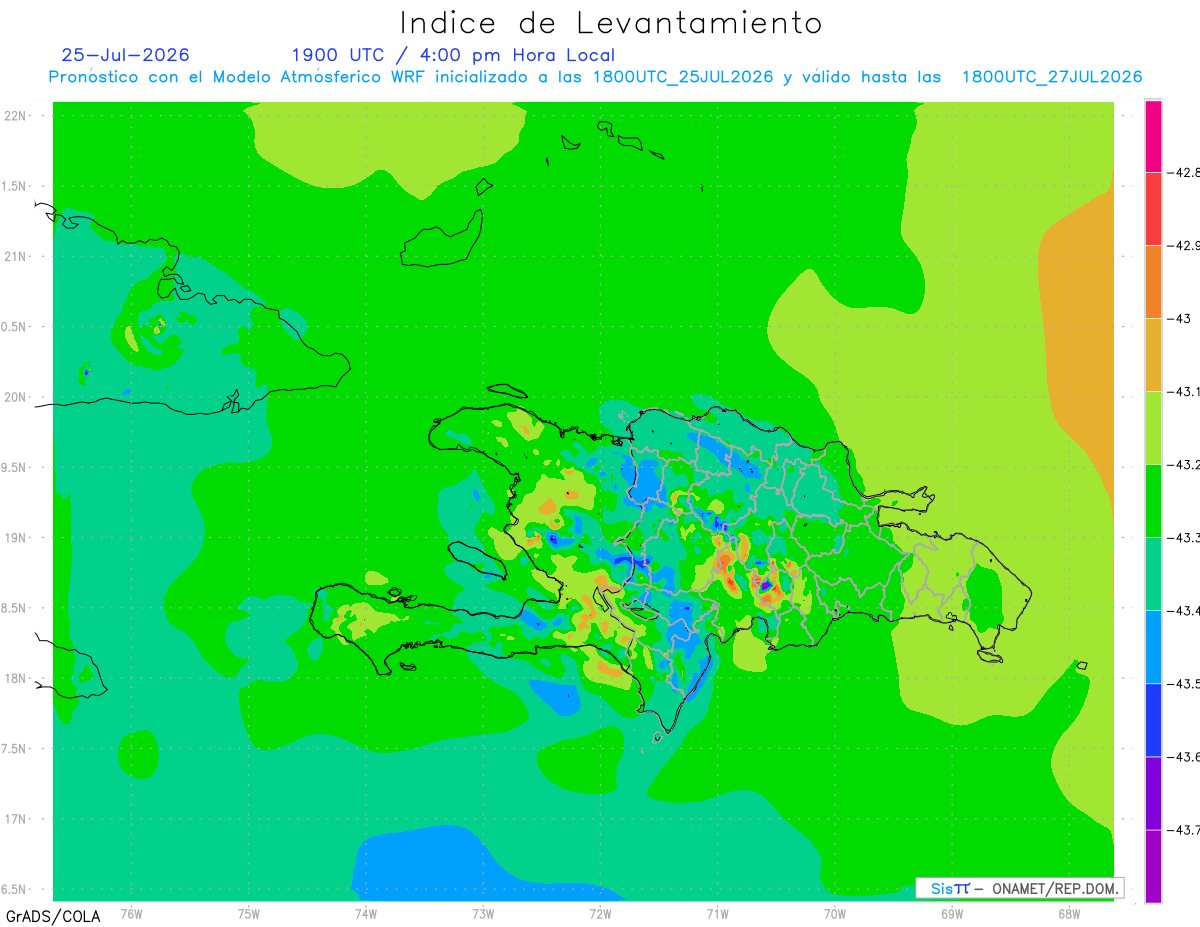Image resolution: width=1200 pixels, height=927 pixels.
Task: Click the 73W longitude label
Action: [x=483, y=913]
